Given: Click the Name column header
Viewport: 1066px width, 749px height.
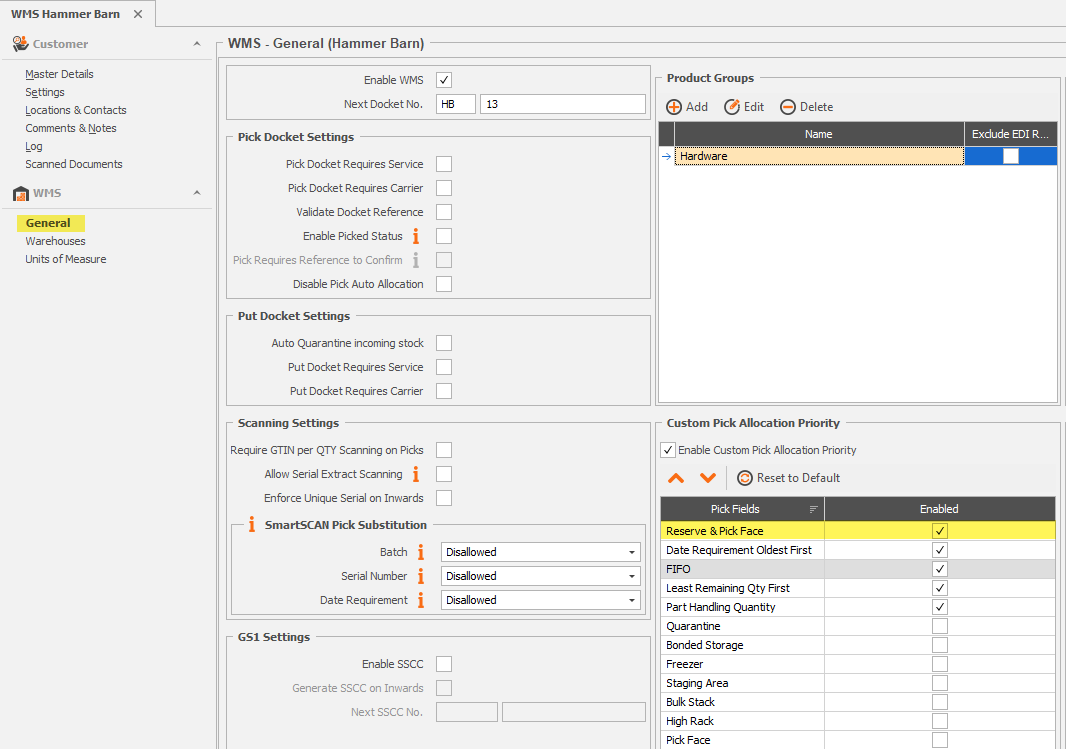Looking at the screenshot, I should coord(819,134).
